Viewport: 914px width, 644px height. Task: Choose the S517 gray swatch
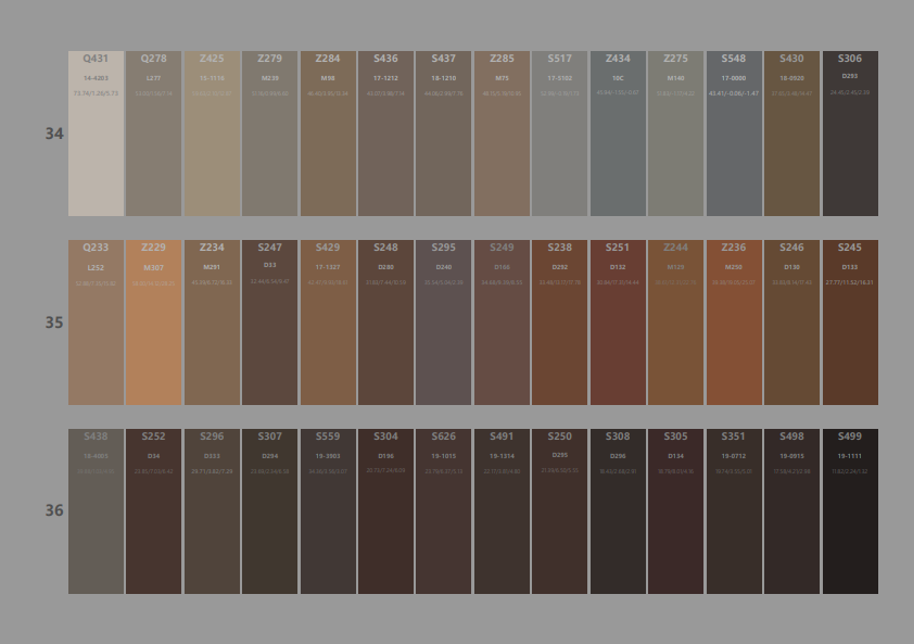(560, 134)
